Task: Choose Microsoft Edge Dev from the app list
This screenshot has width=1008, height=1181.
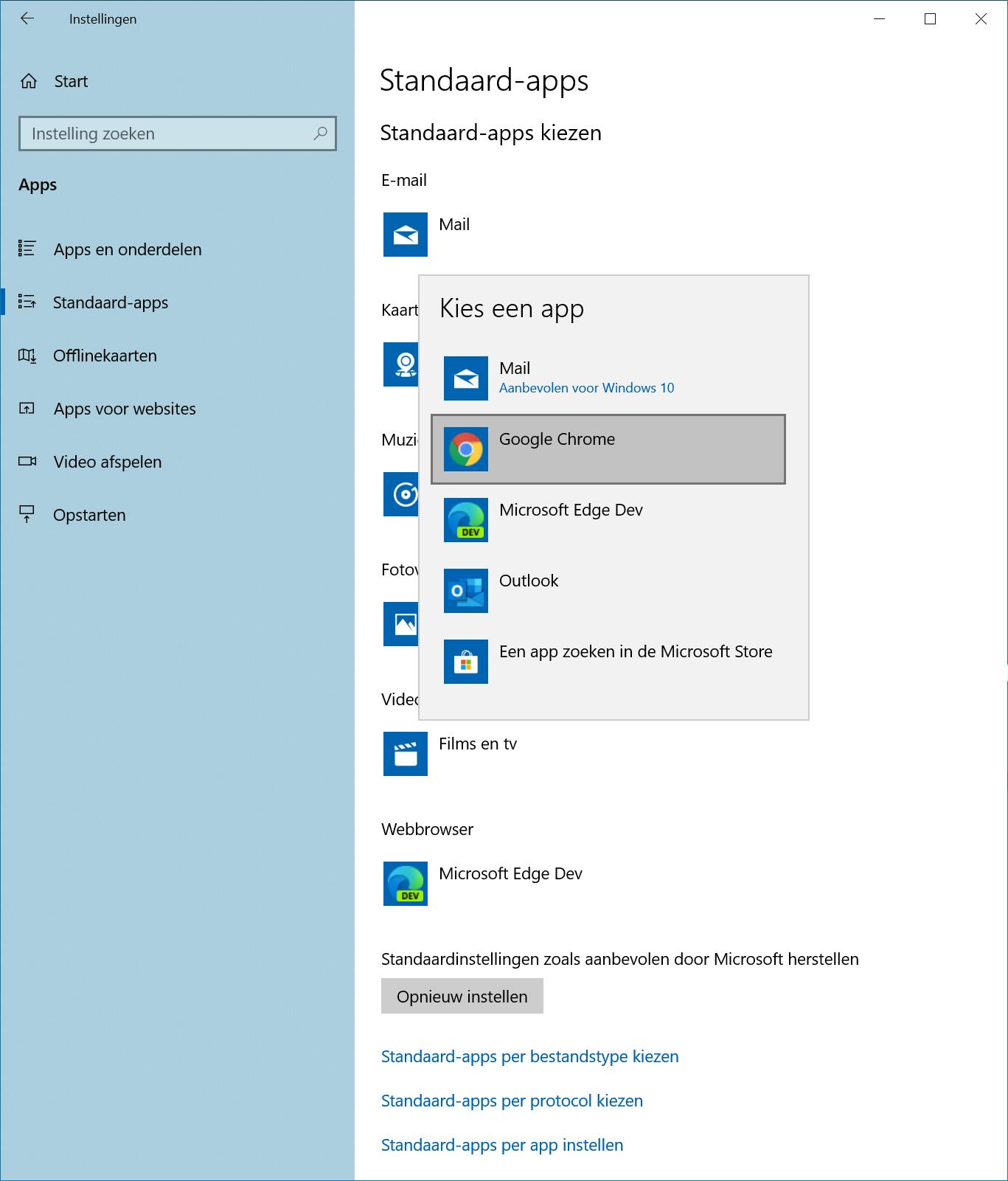Action: (608, 520)
